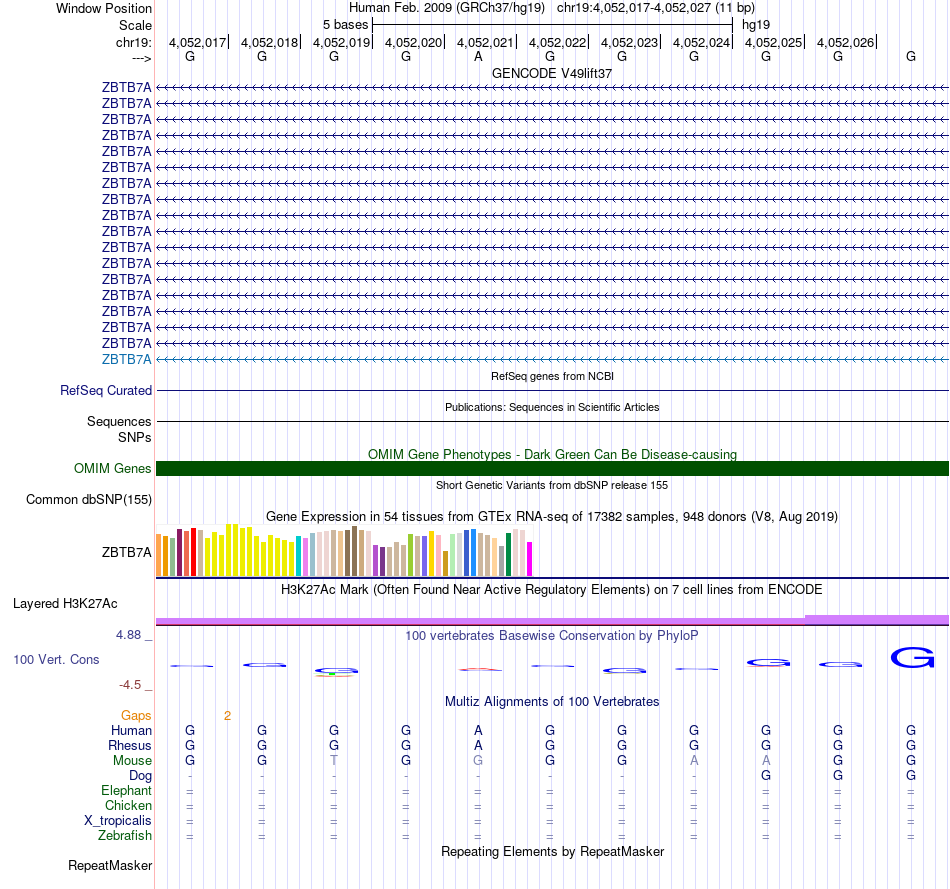The image size is (950, 889).
Task: Click the dark green bar in GTEx chart
Action: [508, 554]
